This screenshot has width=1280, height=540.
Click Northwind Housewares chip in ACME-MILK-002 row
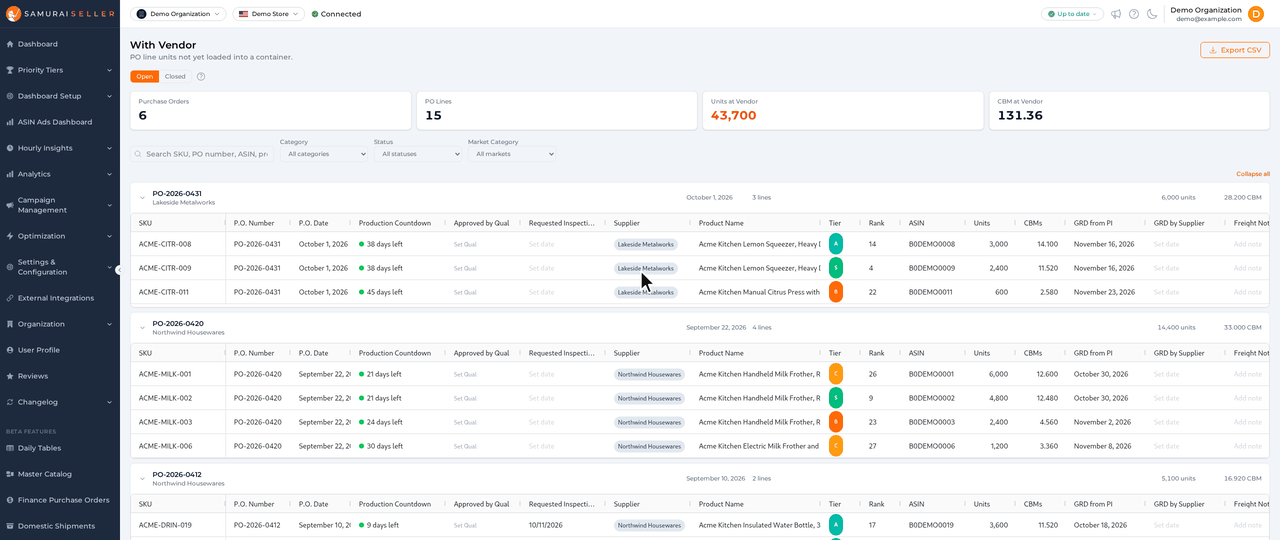tap(649, 398)
